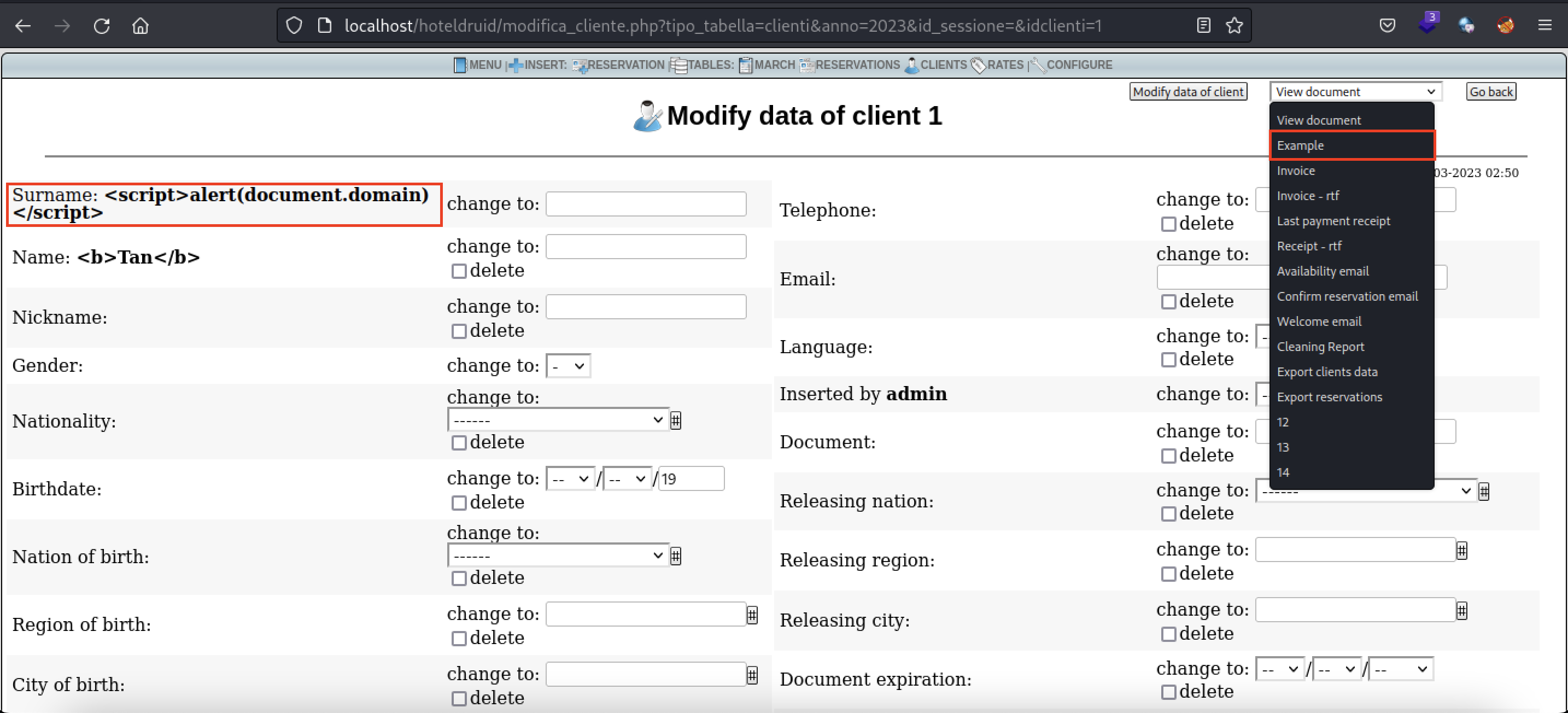Open the RATES link

[1005, 65]
